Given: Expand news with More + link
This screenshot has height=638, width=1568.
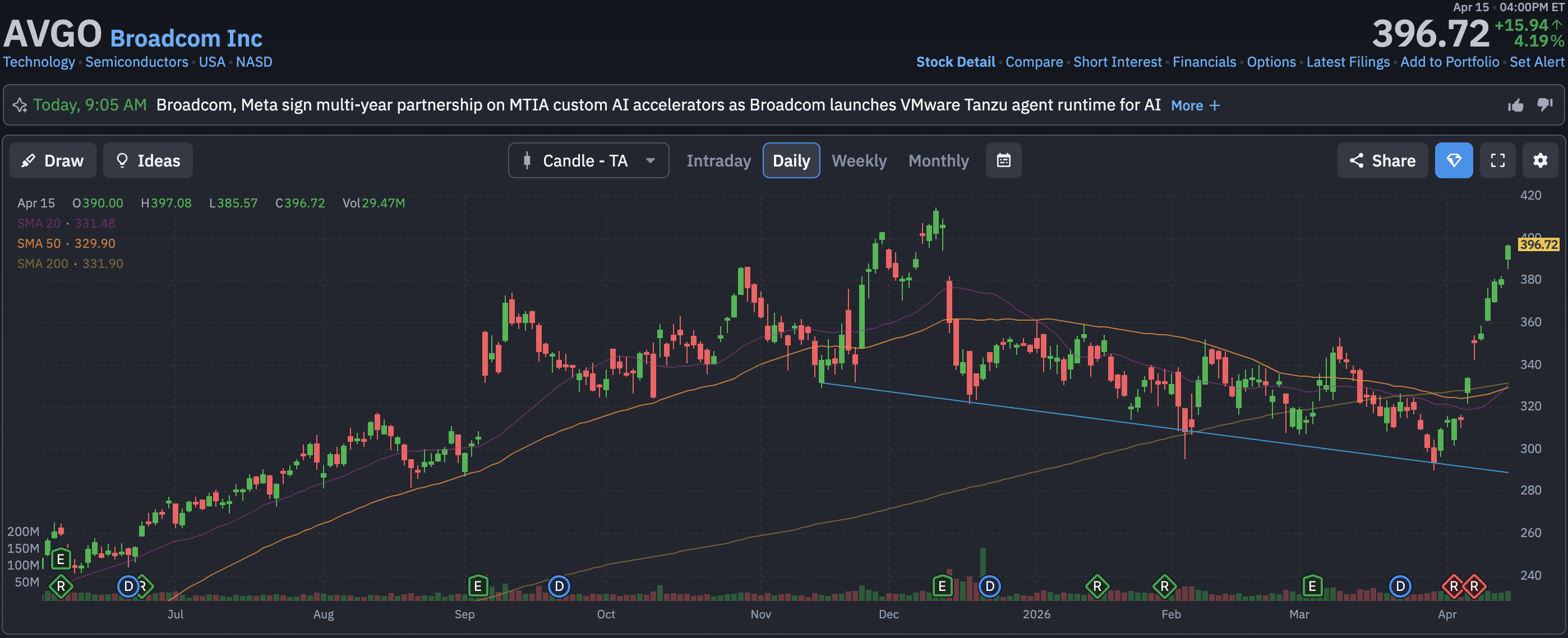Looking at the screenshot, I should pos(1195,105).
